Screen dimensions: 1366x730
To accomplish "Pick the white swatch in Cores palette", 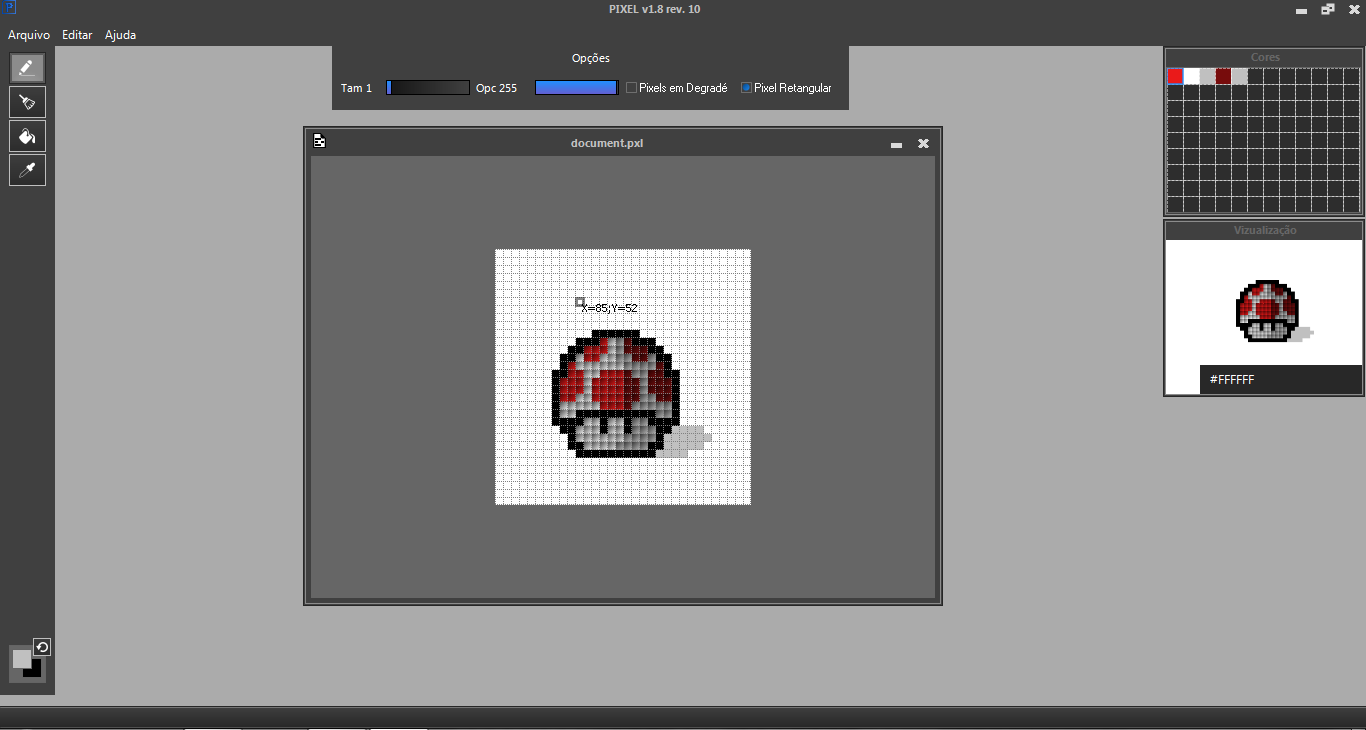I will [1191, 76].
